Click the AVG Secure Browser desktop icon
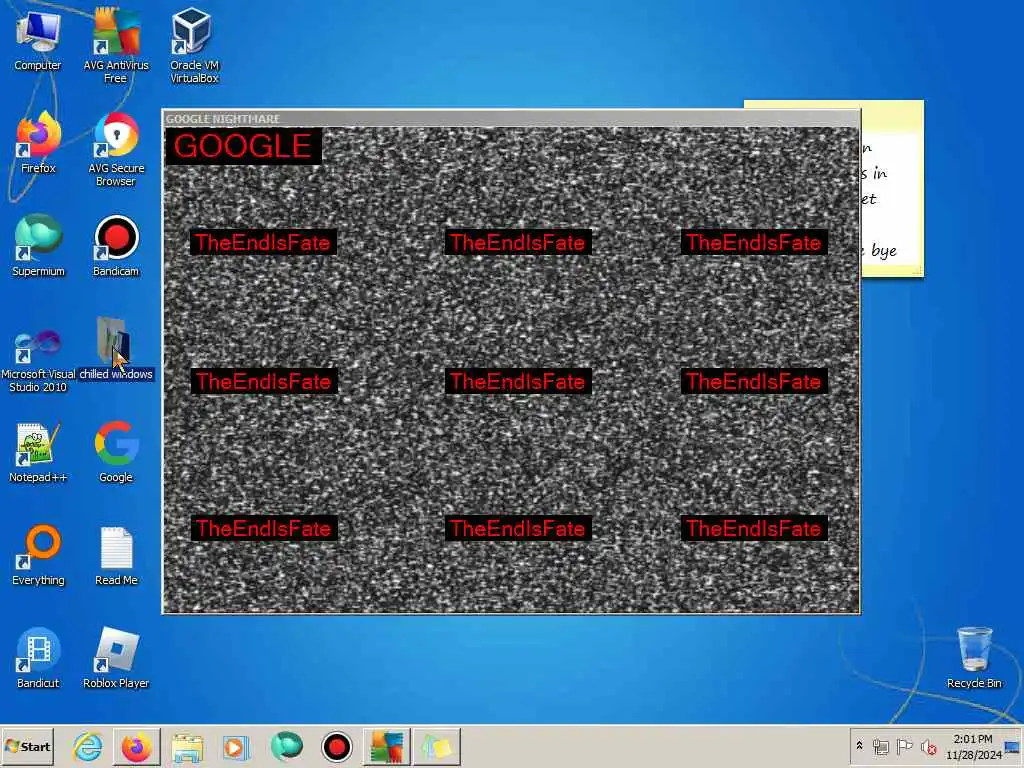This screenshot has height=768, width=1024. (116, 150)
